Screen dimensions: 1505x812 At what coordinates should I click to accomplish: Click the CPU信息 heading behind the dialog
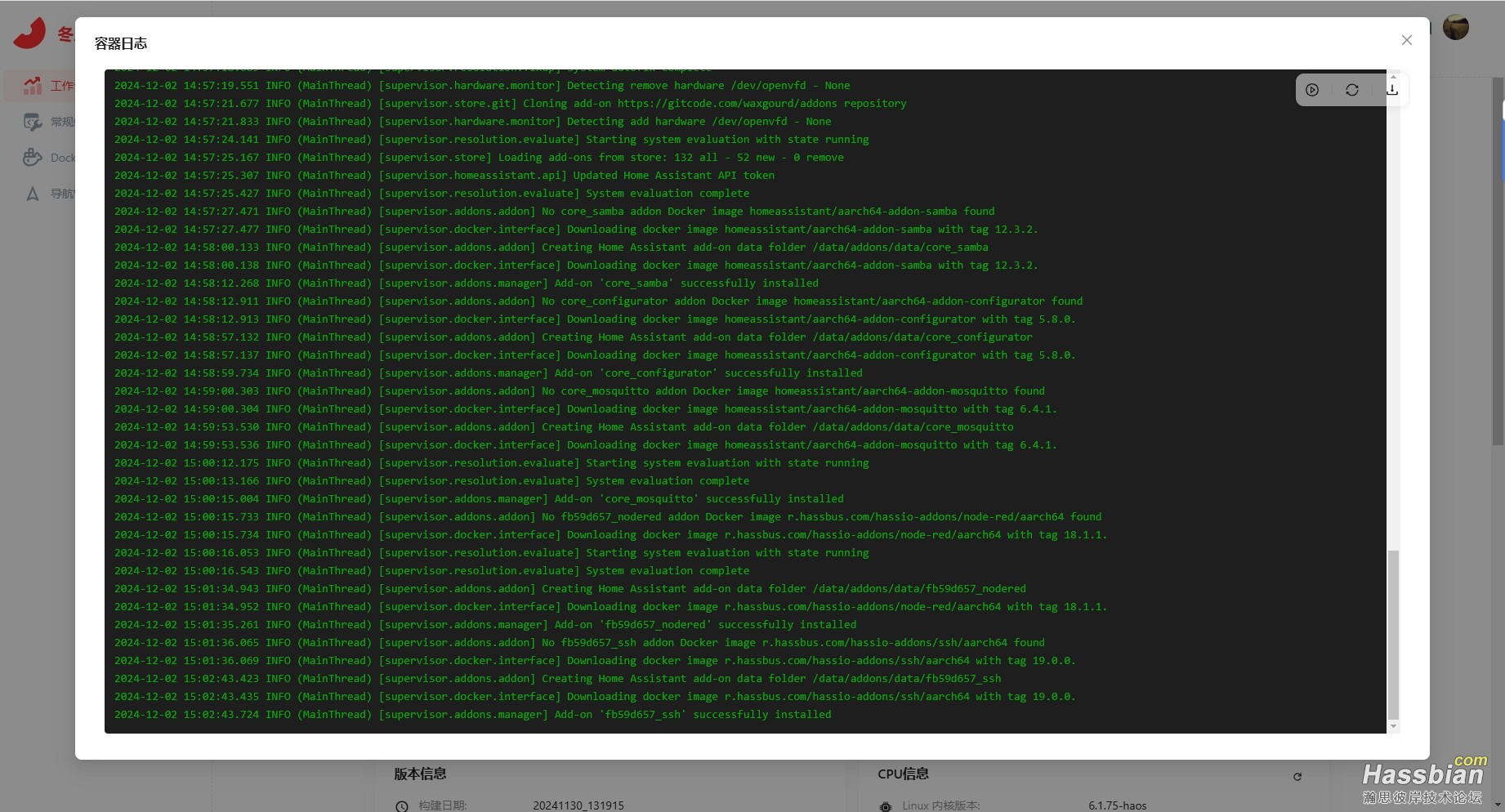[x=903, y=774]
